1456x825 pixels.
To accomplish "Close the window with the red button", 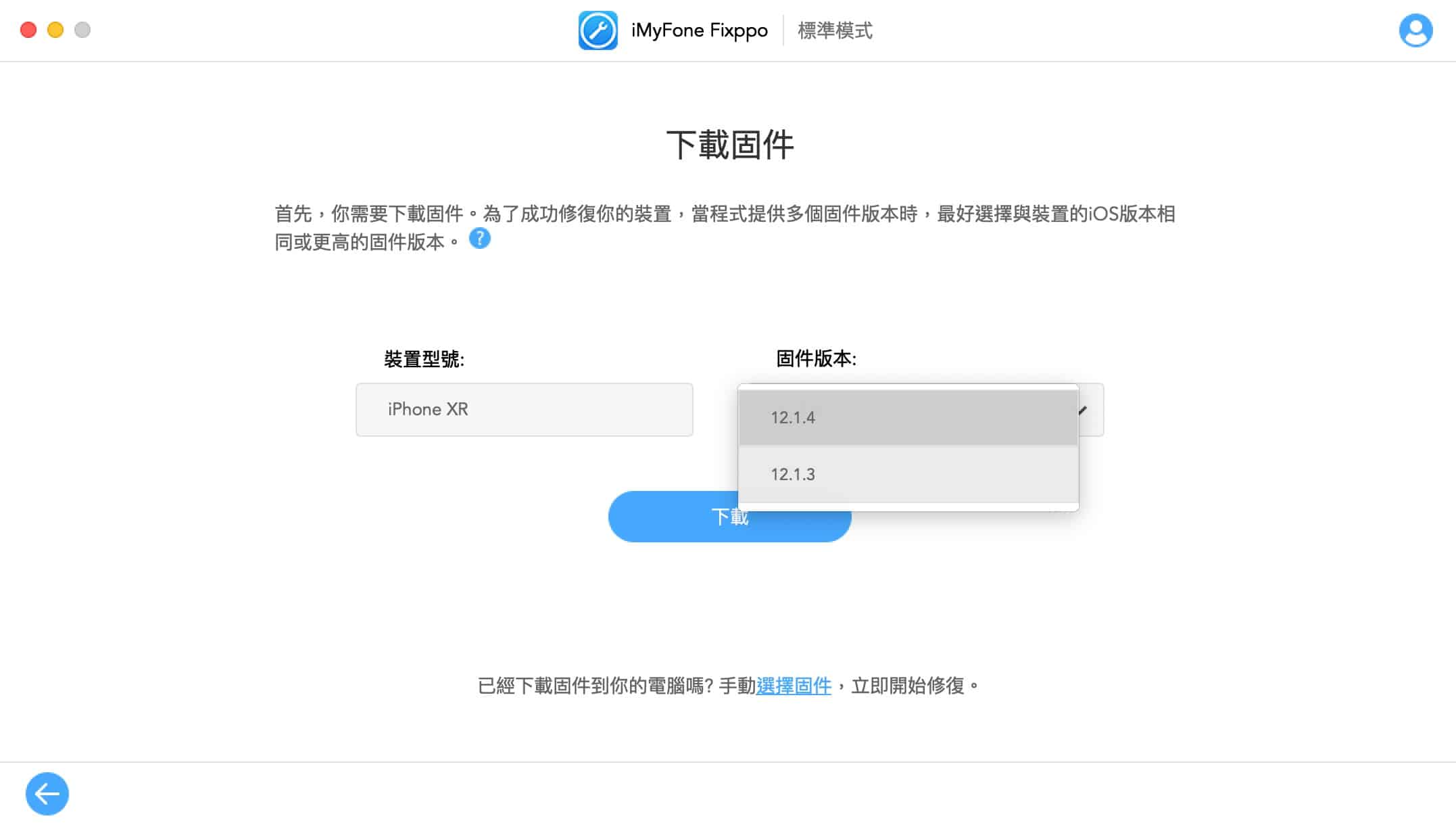I will [x=28, y=30].
